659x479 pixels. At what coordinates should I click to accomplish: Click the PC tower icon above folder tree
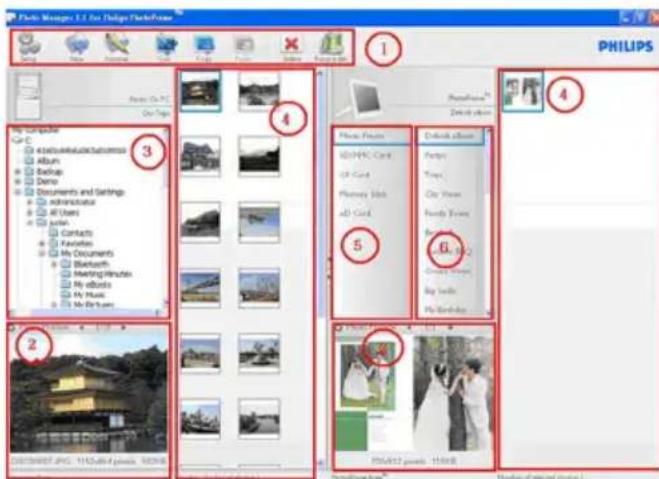coord(29,96)
